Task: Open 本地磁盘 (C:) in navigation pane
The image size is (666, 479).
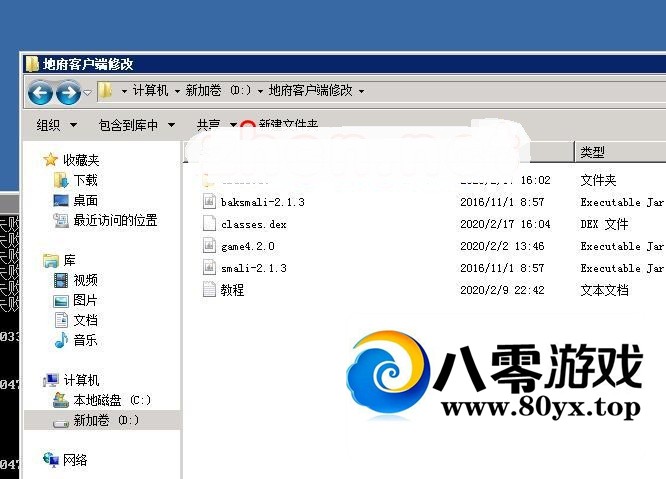Action: point(112,400)
